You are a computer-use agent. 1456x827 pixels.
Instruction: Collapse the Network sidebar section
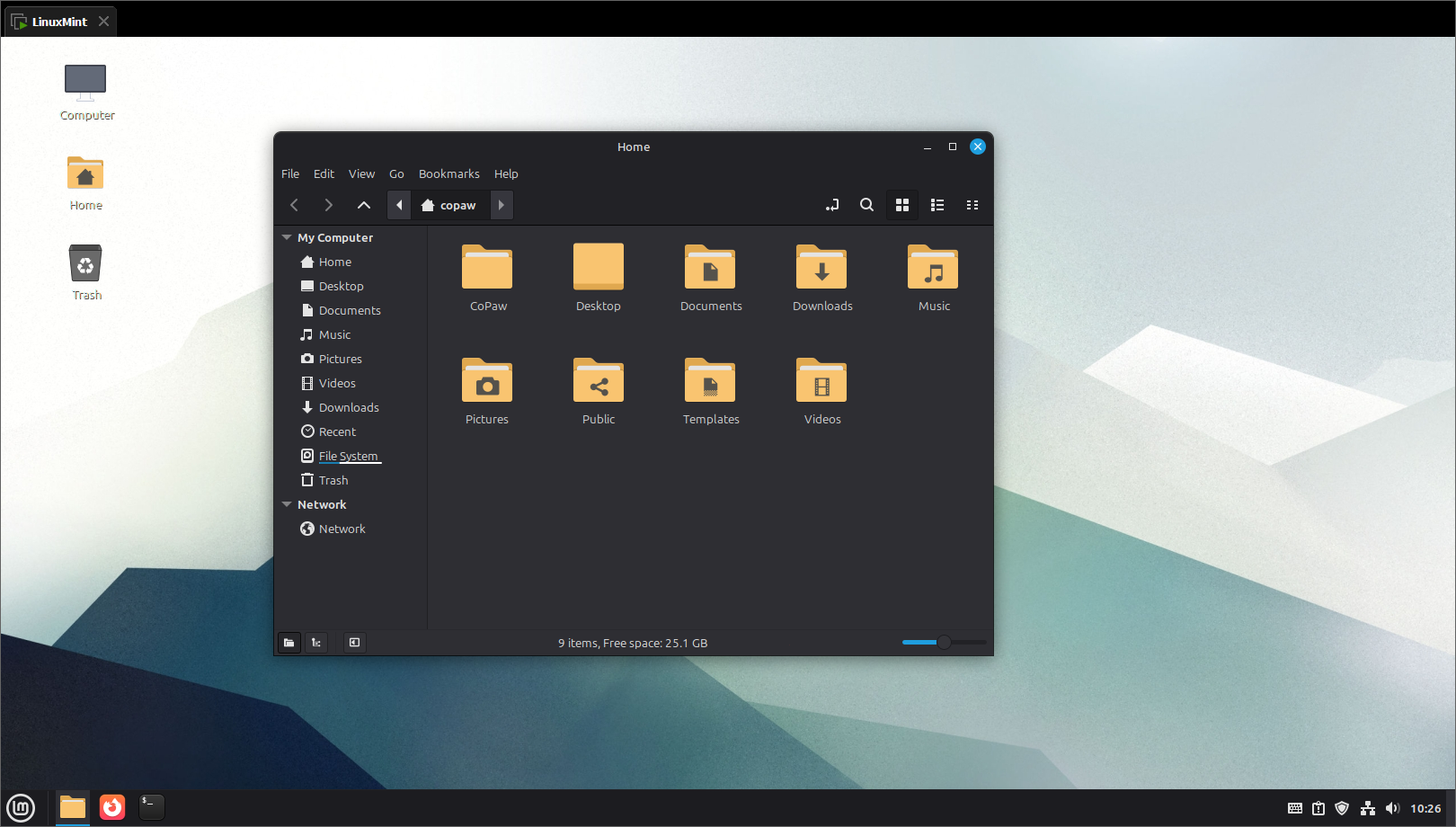(287, 505)
